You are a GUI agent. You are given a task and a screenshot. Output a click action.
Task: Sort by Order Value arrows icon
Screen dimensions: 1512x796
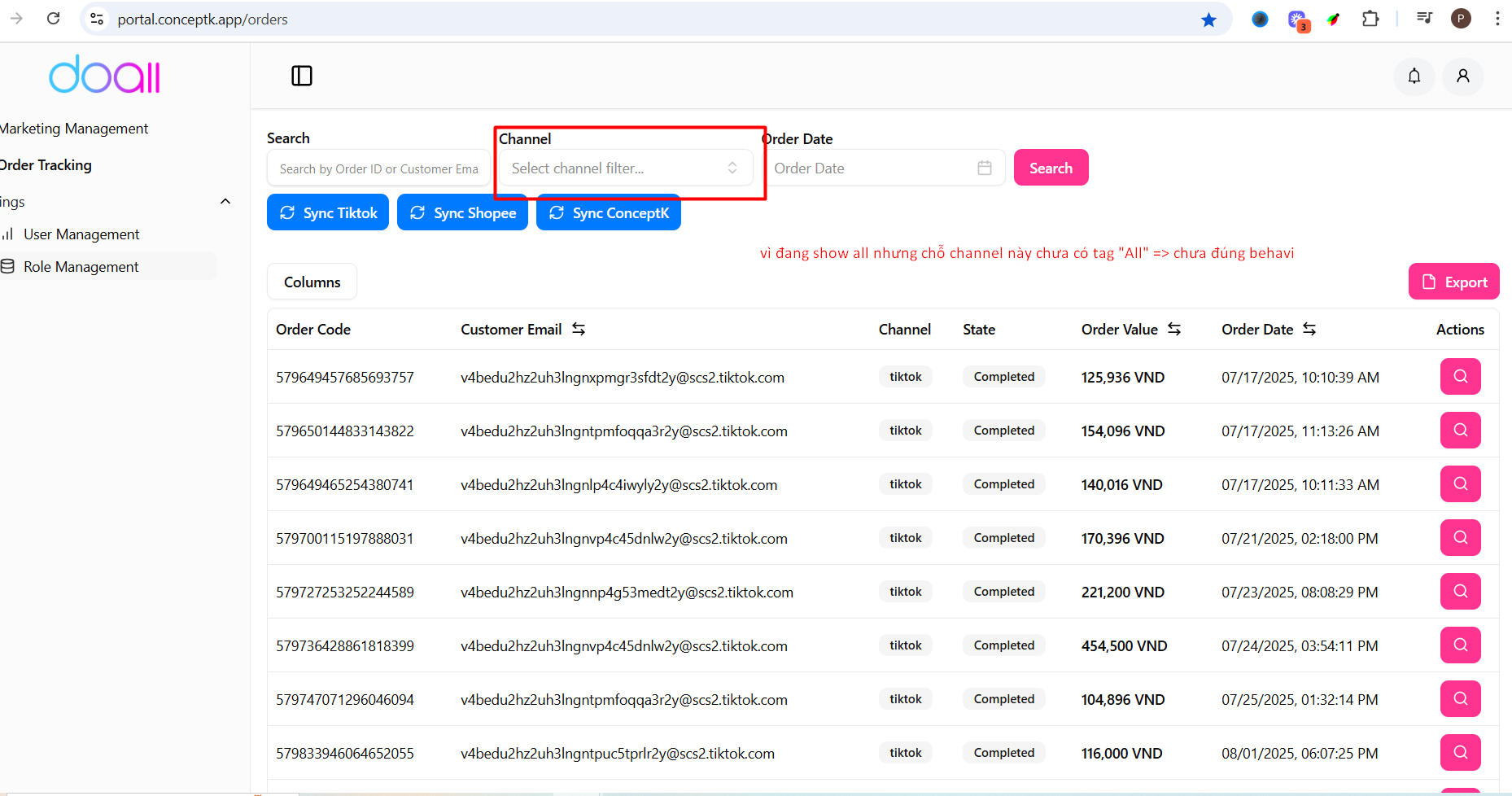(x=1174, y=329)
